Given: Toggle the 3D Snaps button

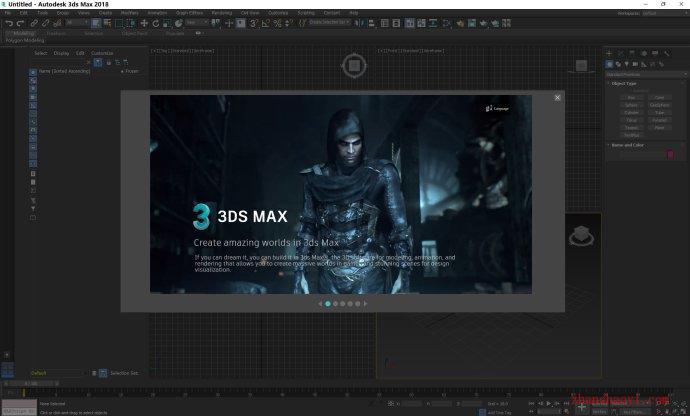Looking at the screenshot, I should (x=253, y=23).
